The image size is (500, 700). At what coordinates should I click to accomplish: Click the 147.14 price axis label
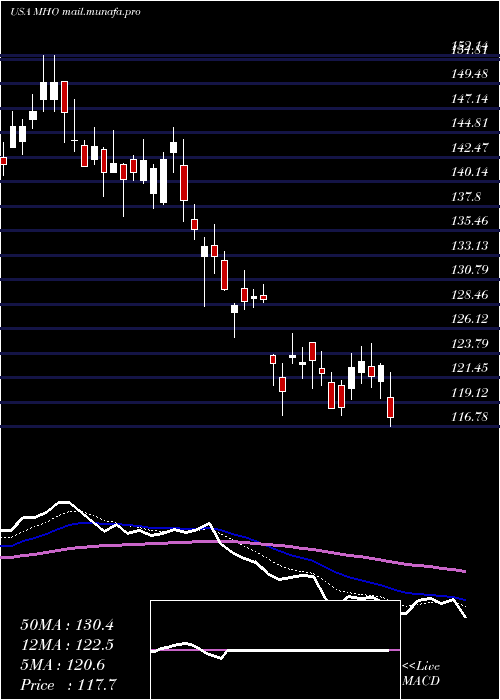coord(469,98)
